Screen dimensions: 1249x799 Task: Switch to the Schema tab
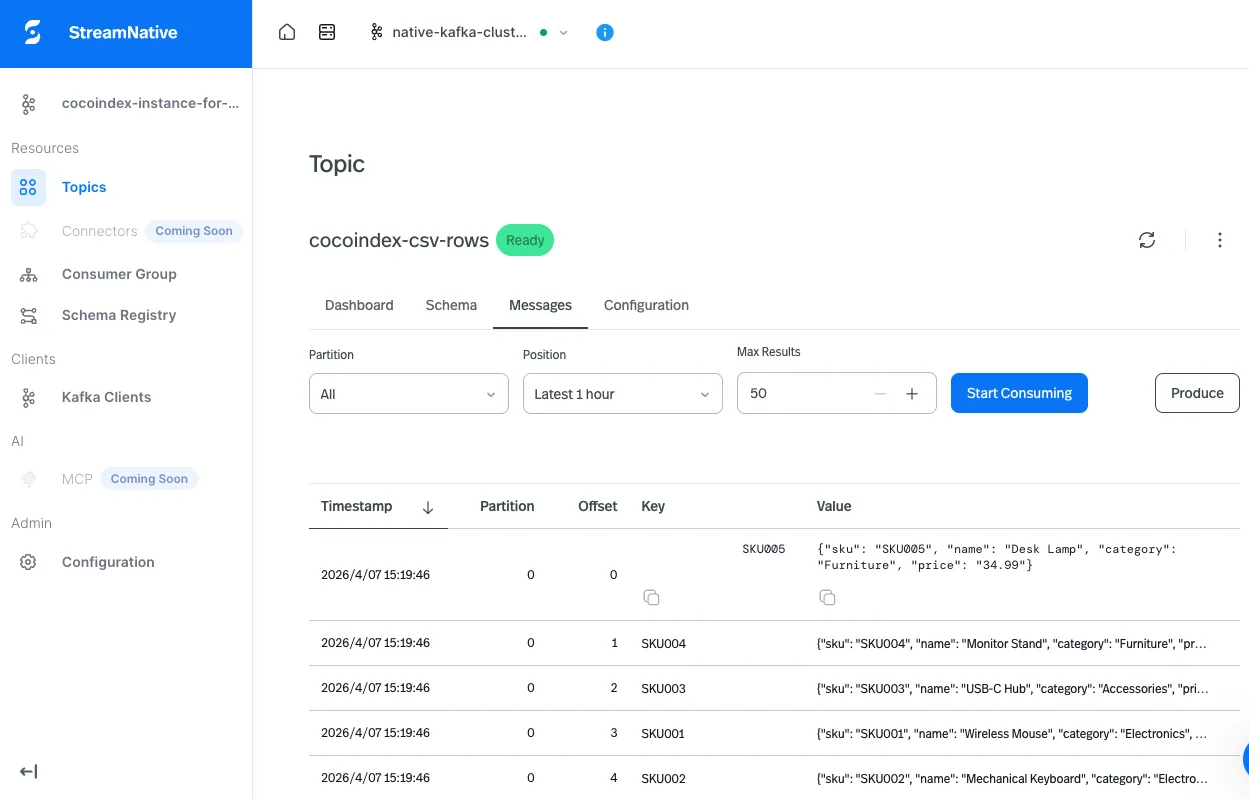click(x=450, y=305)
